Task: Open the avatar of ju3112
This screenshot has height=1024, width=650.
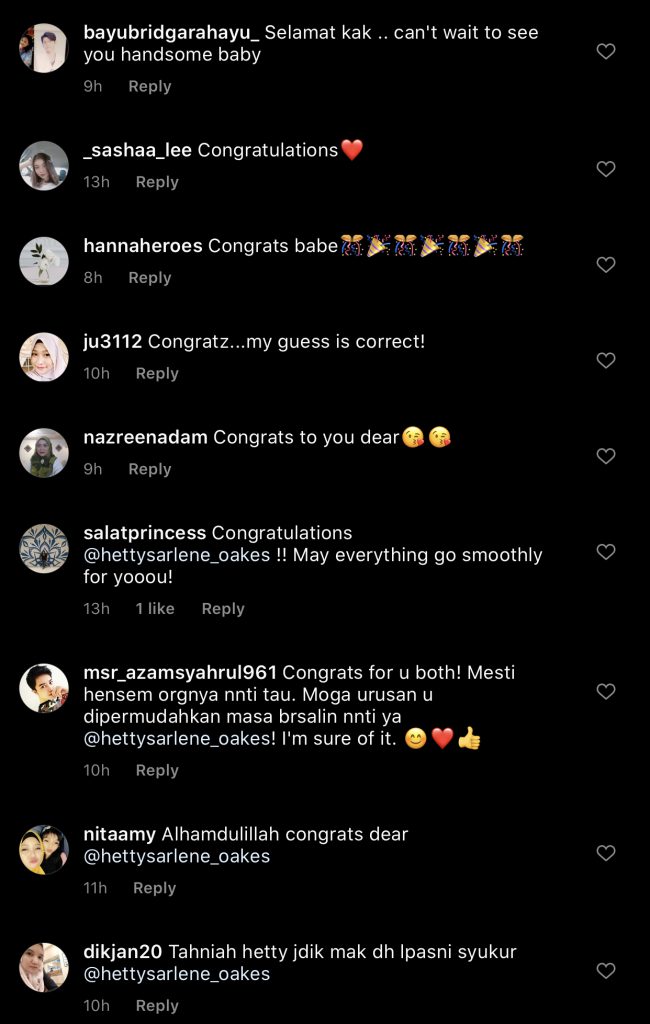Action: pos(44,357)
